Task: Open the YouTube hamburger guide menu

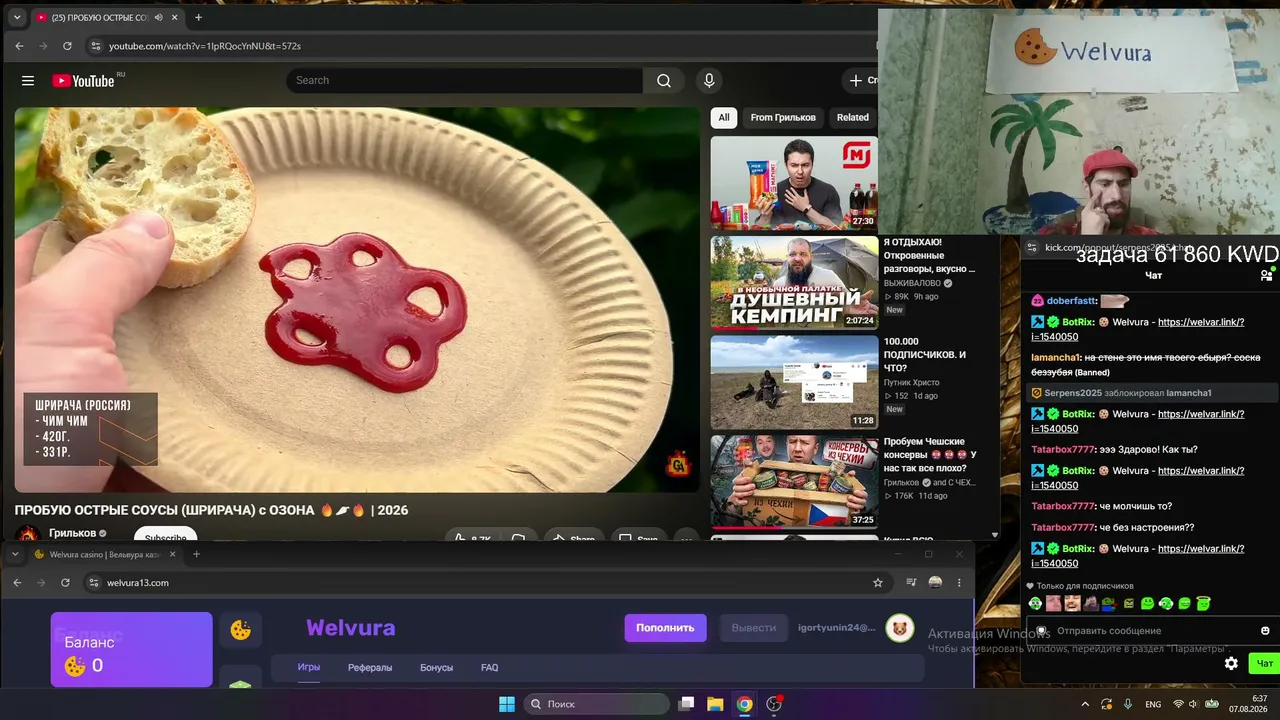Action: point(28,81)
